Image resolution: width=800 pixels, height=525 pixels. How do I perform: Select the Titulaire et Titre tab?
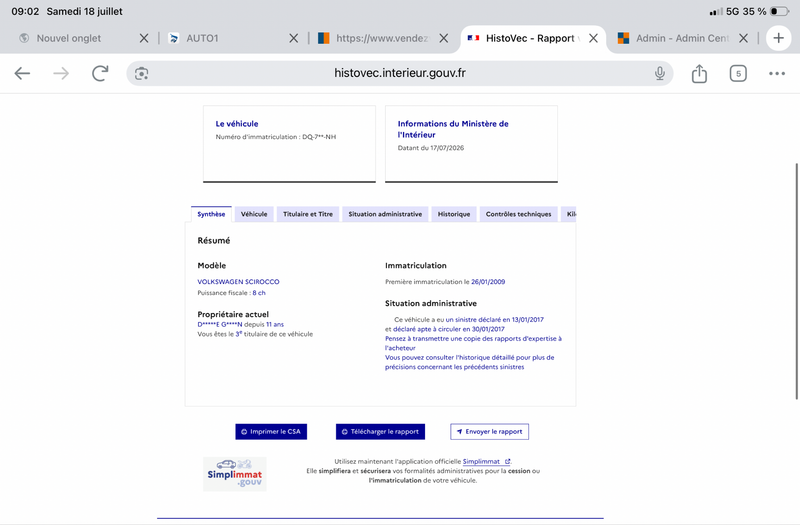[x=308, y=214]
